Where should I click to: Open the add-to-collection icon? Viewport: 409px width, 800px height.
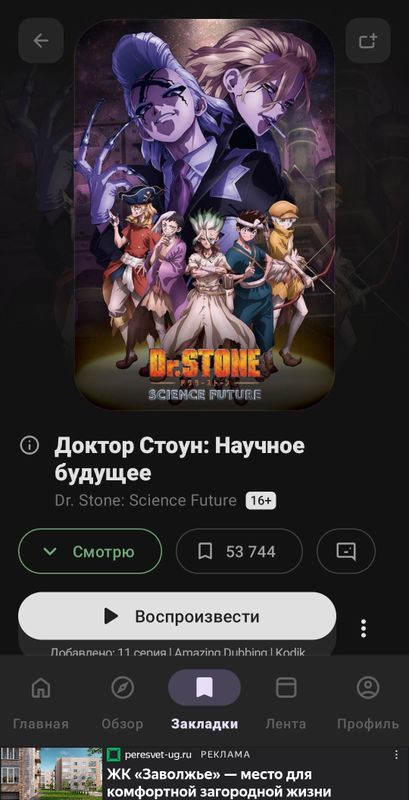[x=368, y=41]
